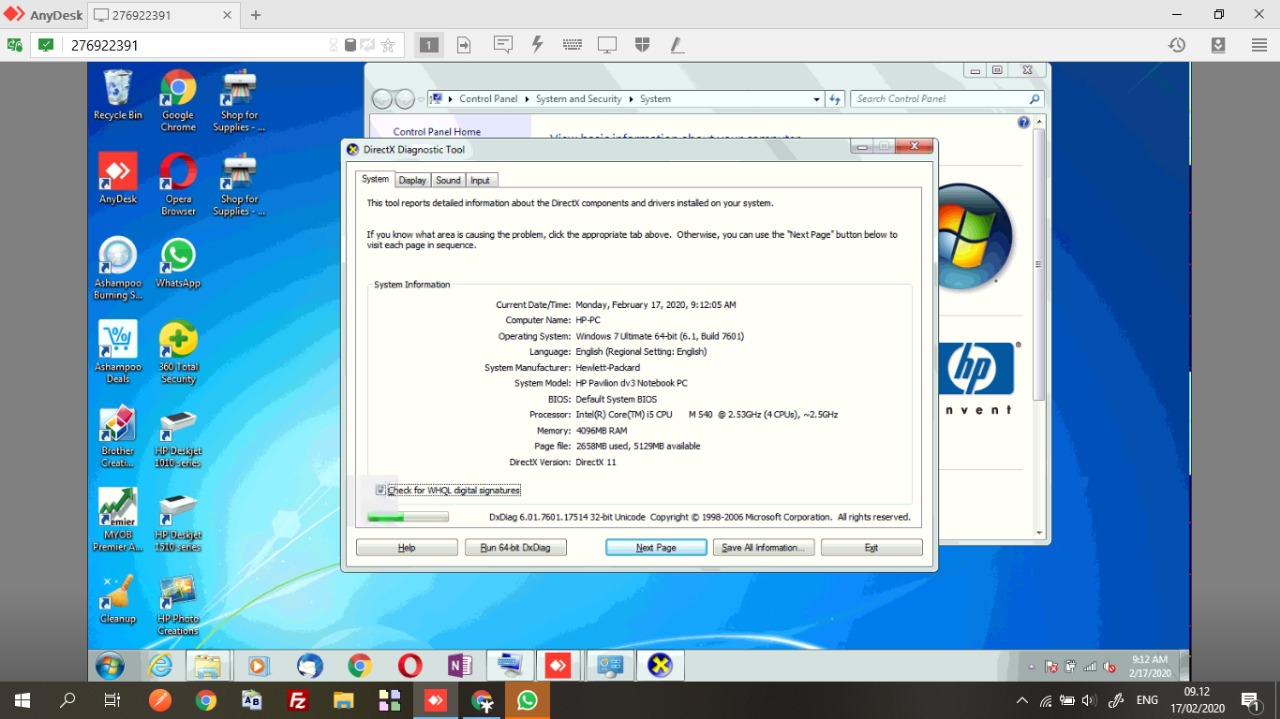Switch to the Sound tab in DxDiag
The image size is (1280, 719).
click(448, 180)
